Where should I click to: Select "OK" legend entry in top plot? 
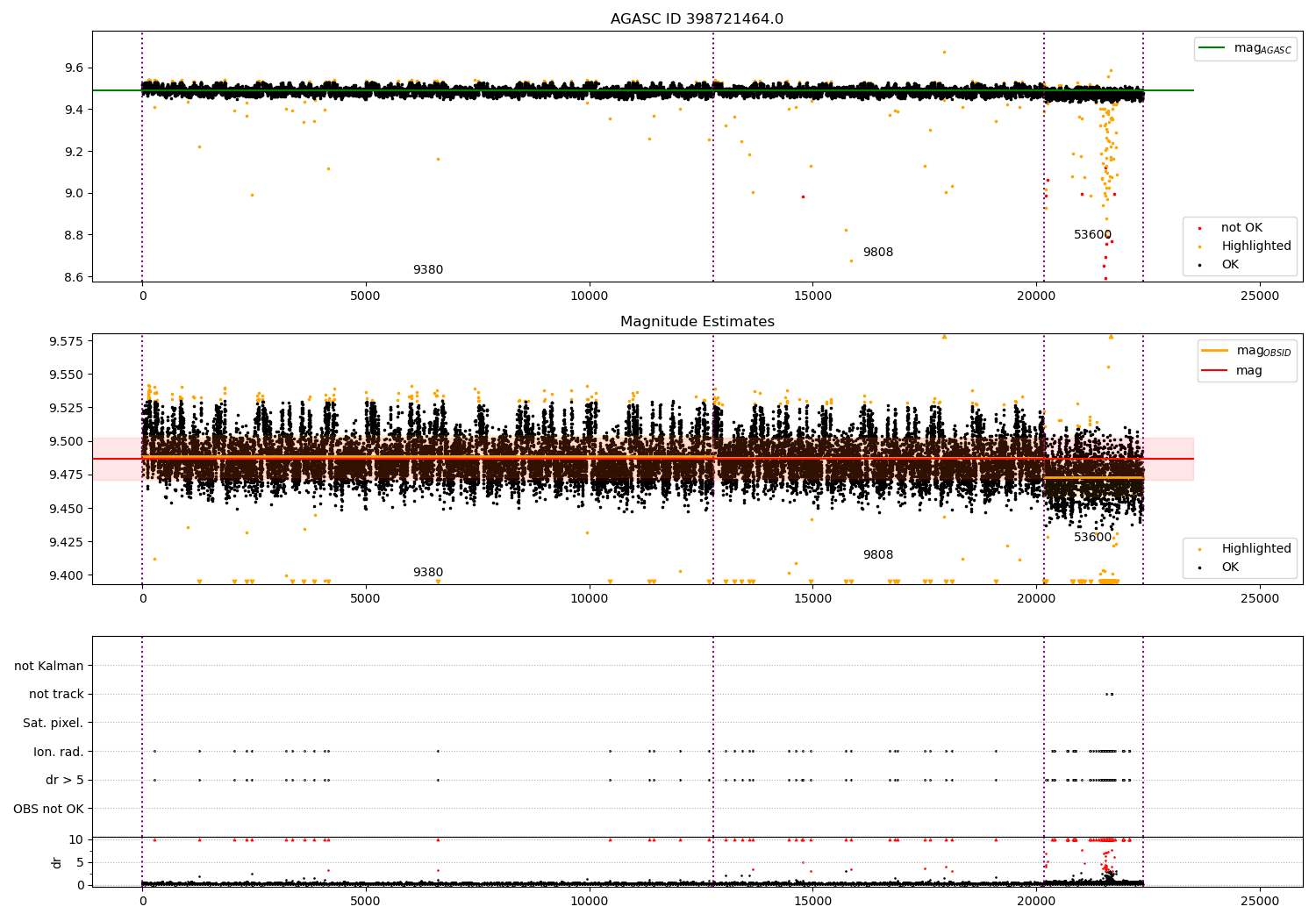pos(1230,265)
